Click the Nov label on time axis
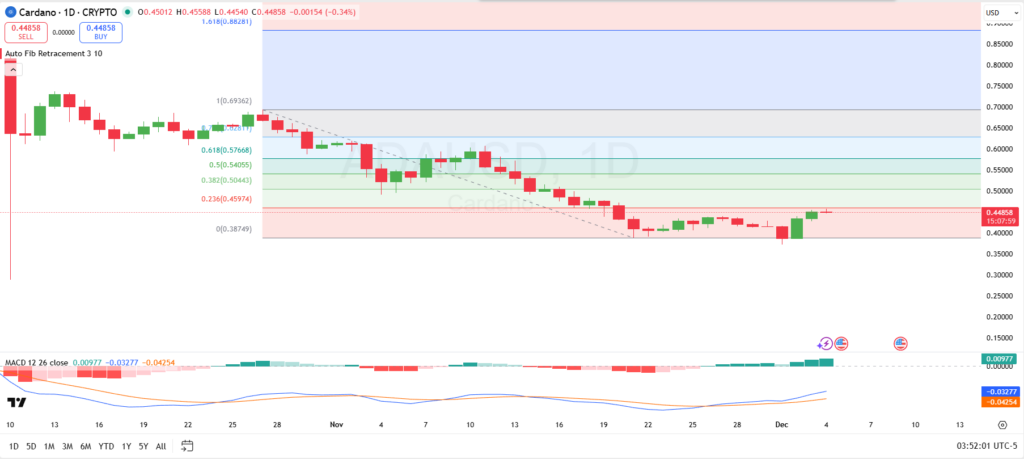 point(336,424)
